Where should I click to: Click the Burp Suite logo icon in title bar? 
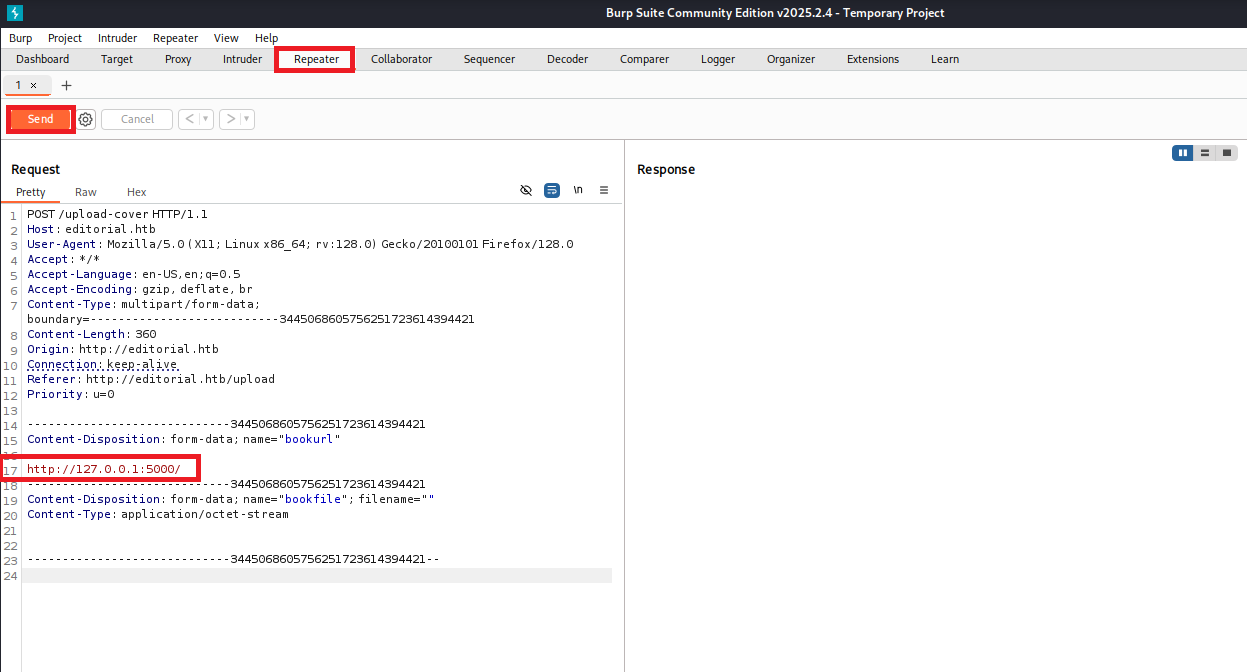pyautogui.click(x=14, y=13)
